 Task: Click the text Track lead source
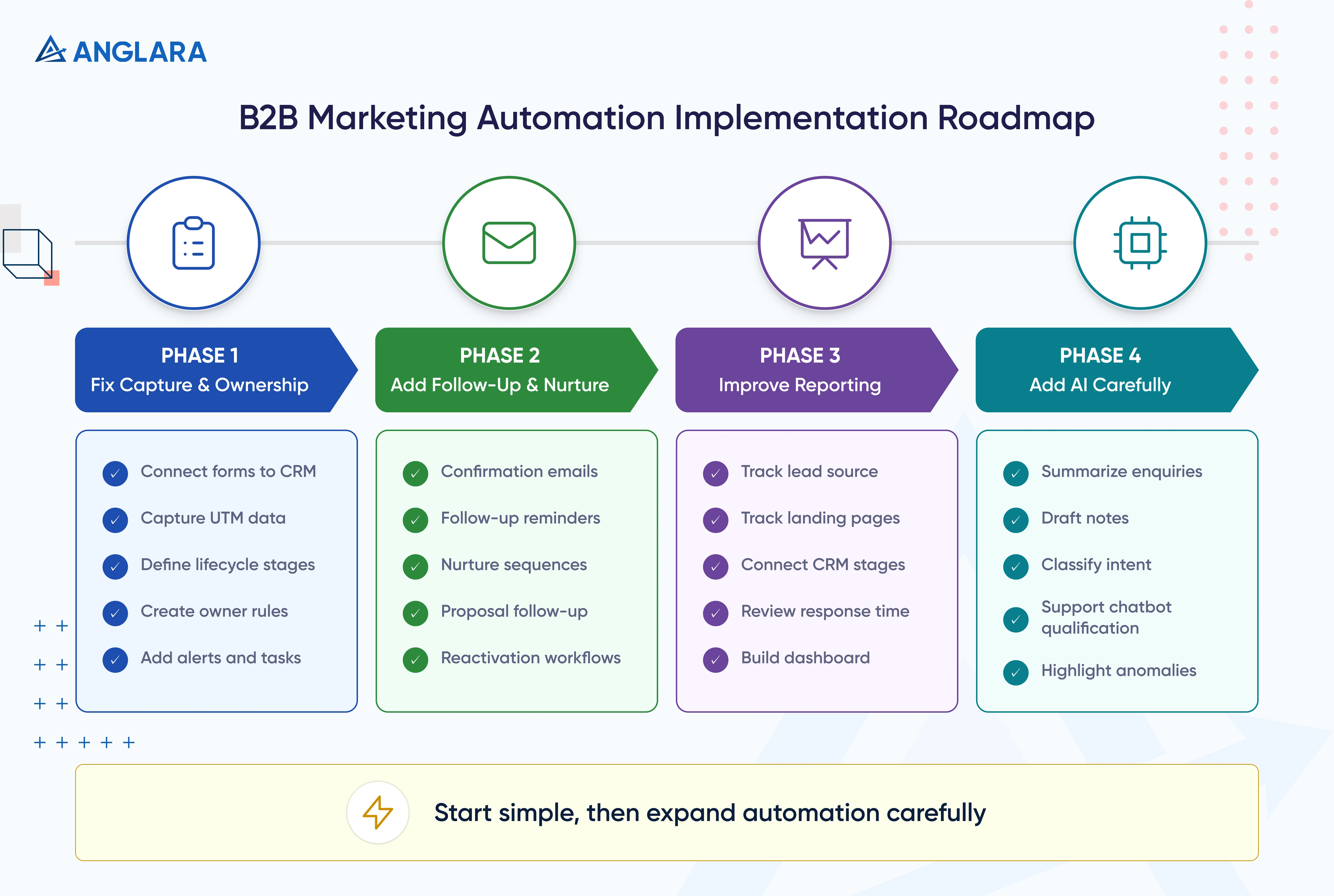pos(809,471)
